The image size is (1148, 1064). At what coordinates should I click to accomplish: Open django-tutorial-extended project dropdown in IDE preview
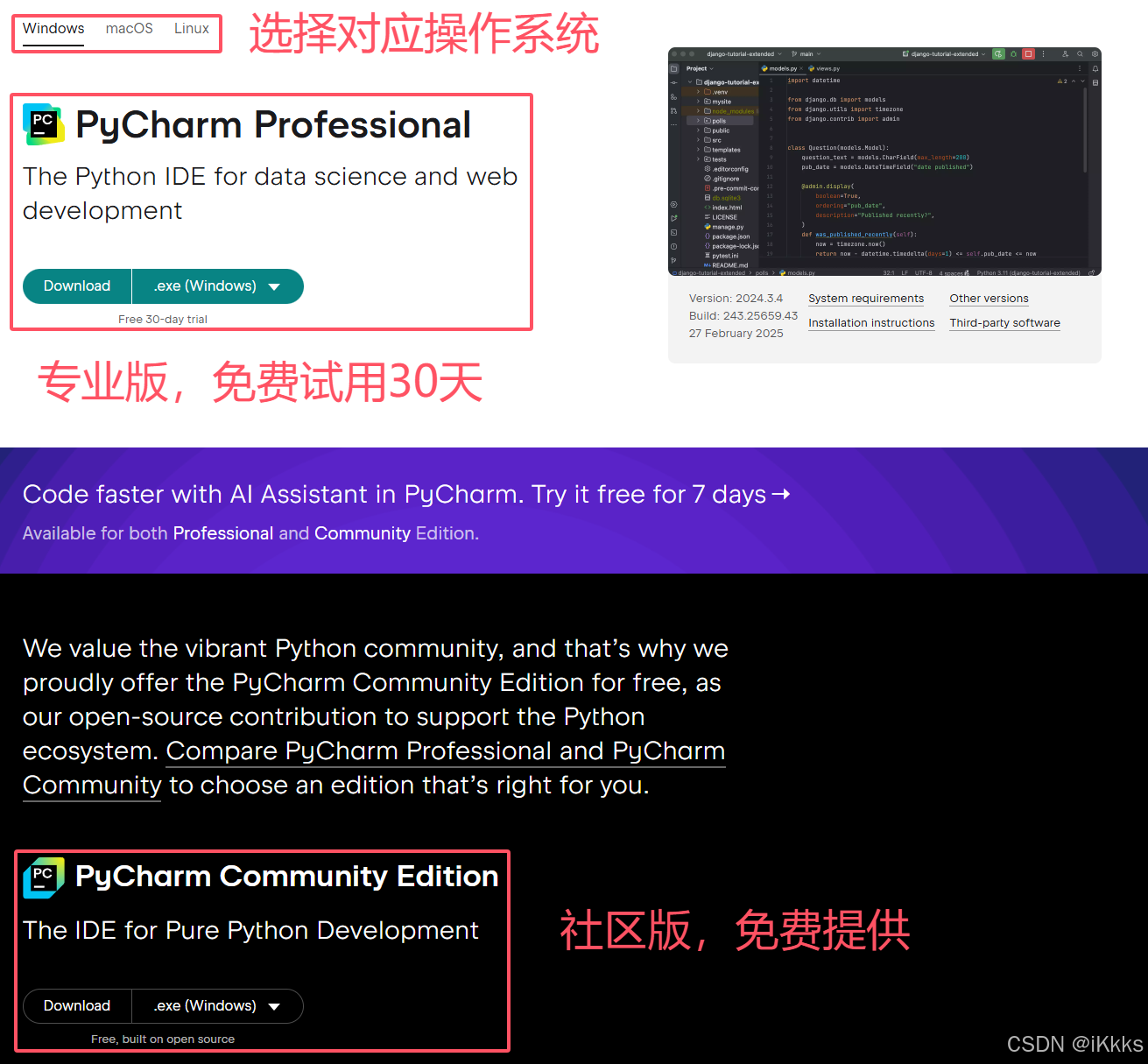click(x=744, y=54)
